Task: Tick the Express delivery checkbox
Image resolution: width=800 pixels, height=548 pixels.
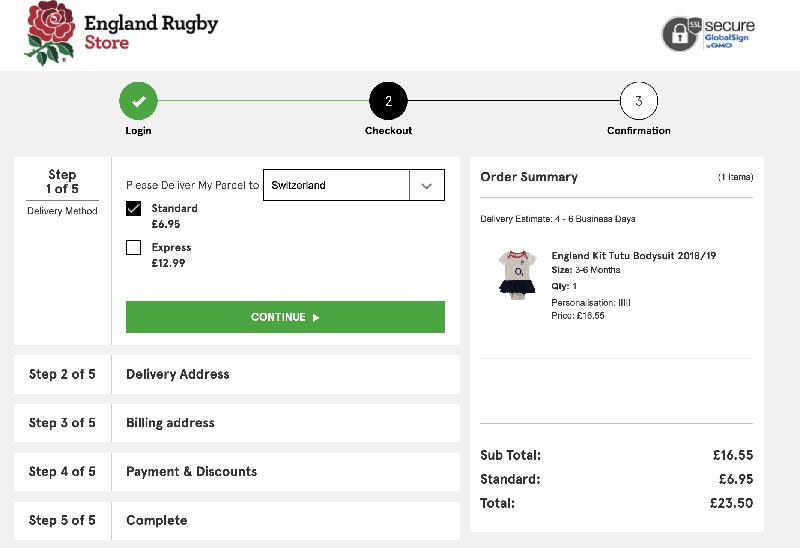Action: [x=133, y=247]
